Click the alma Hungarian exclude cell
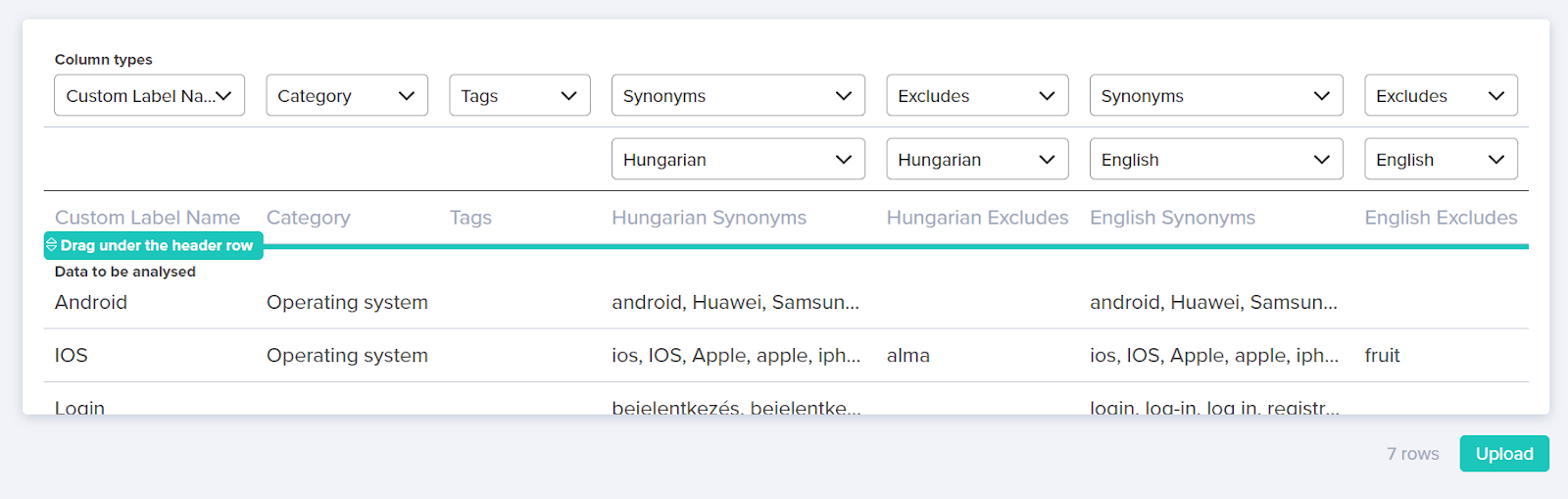 908,356
